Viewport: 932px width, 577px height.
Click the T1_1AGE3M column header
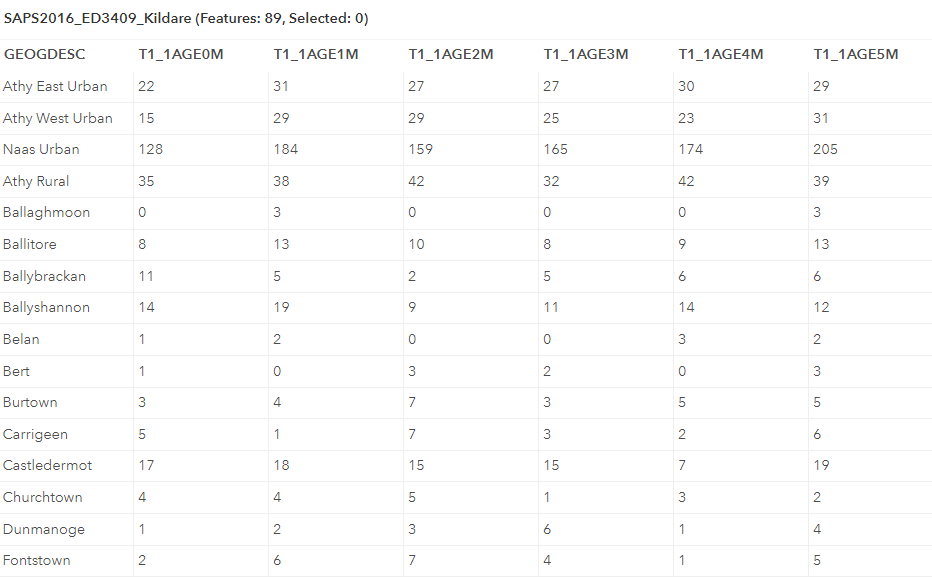tap(586, 54)
